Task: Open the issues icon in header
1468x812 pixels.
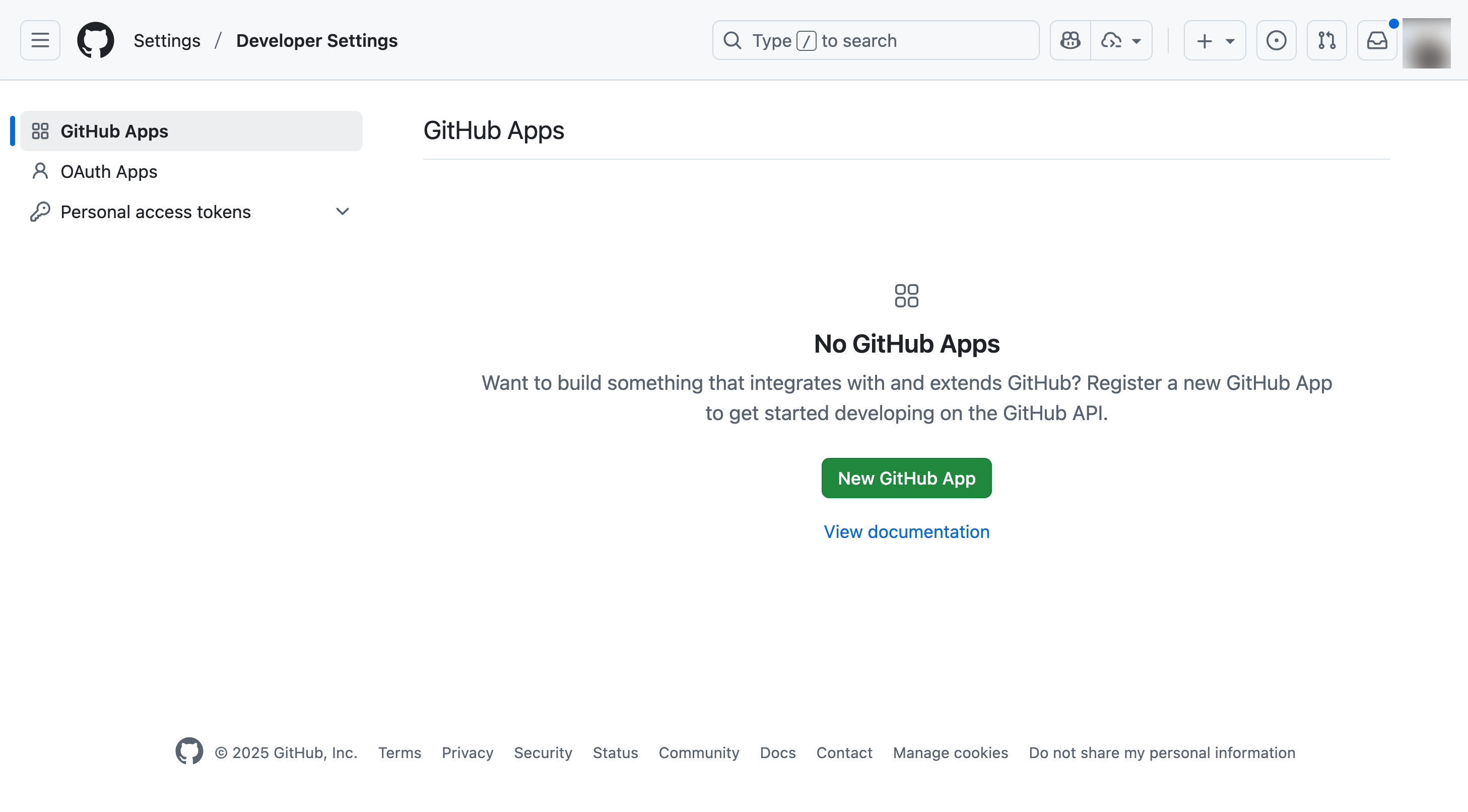Action: click(x=1276, y=40)
